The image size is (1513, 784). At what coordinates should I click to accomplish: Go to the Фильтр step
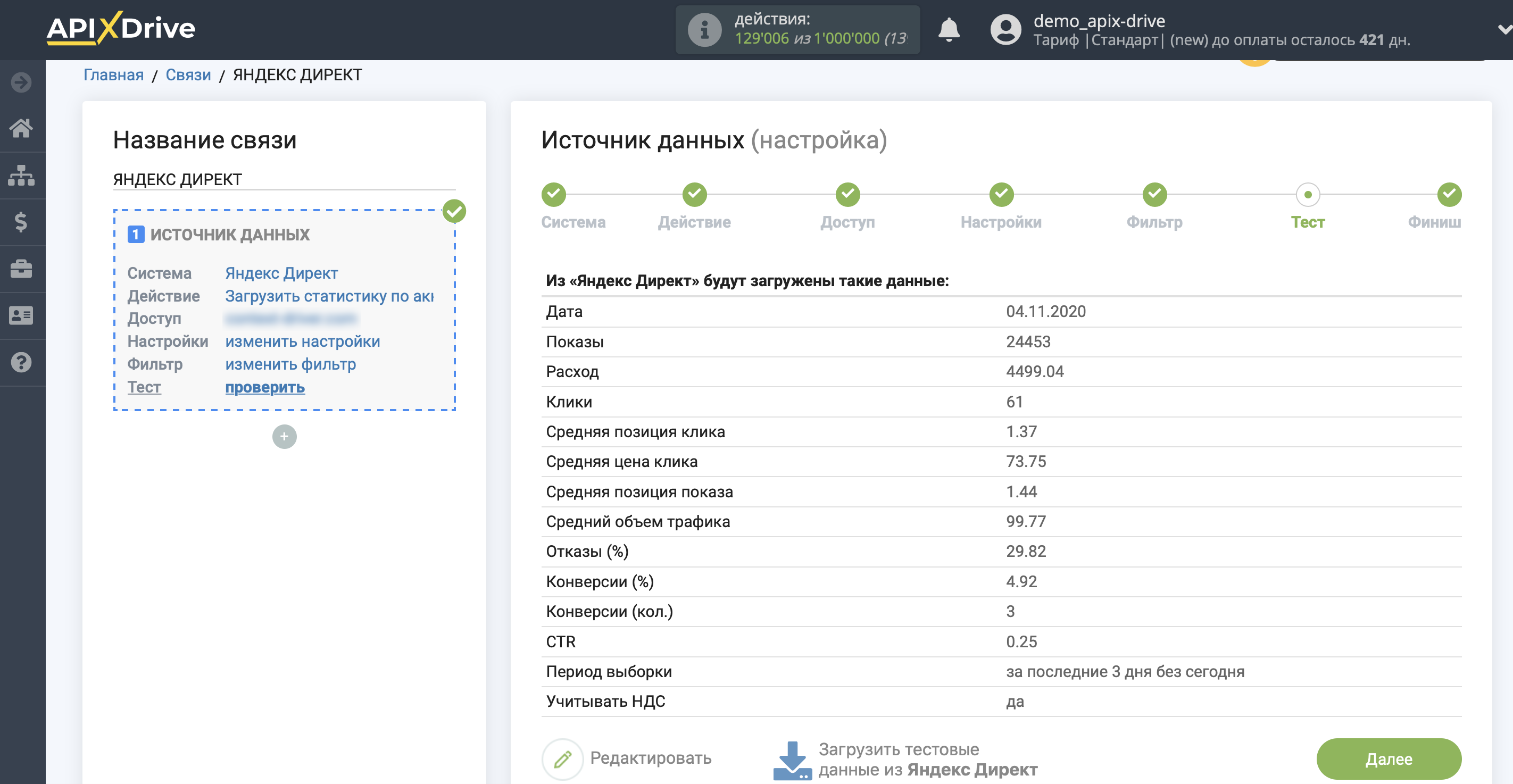coord(1154,194)
